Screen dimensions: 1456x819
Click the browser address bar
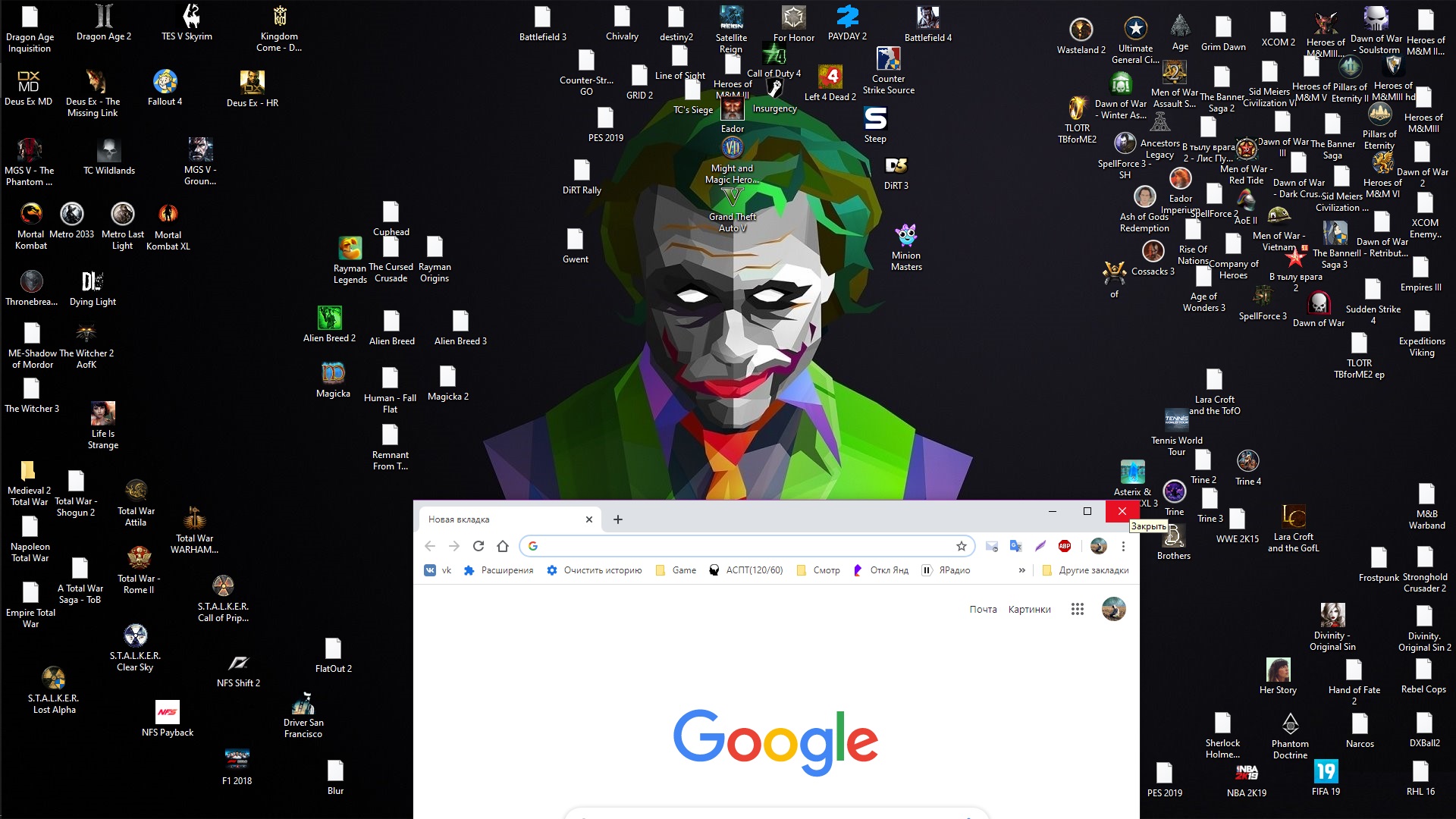point(745,545)
